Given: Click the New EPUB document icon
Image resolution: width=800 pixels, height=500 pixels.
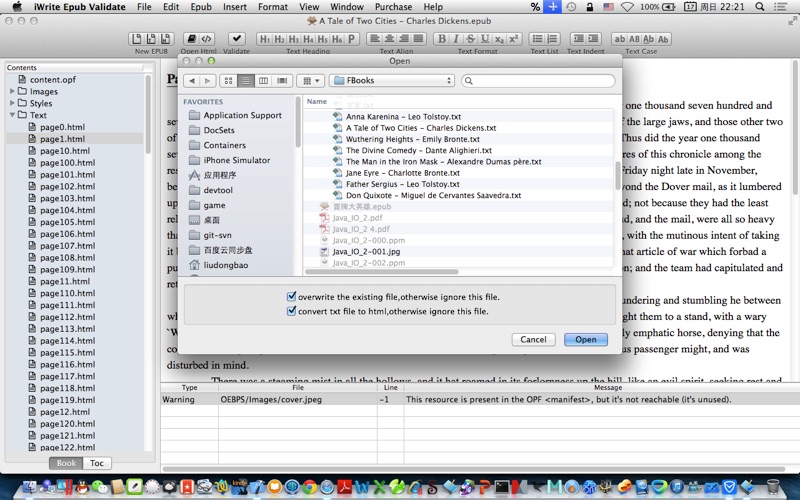Looking at the screenshot, I should click(x=137, y=39).
